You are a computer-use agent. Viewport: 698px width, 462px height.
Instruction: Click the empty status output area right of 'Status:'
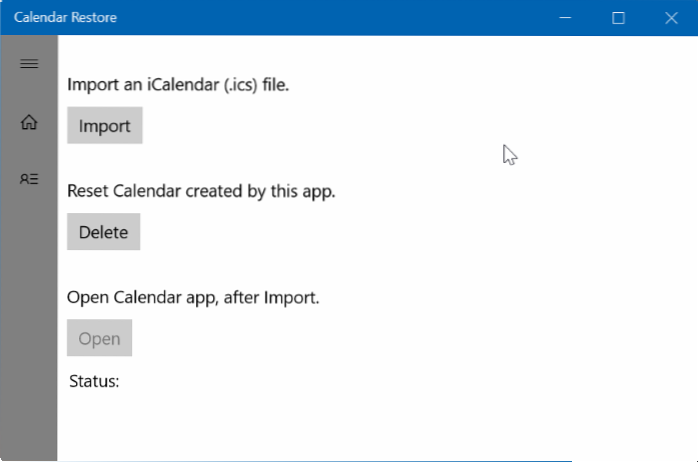click(300, 381)
